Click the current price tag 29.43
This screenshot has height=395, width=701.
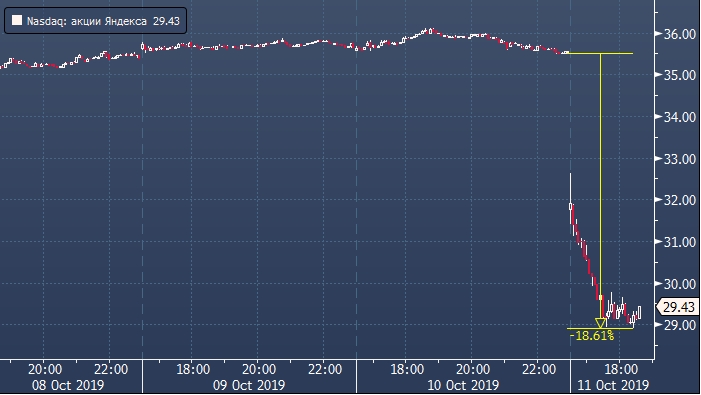(x=678, y=307)
